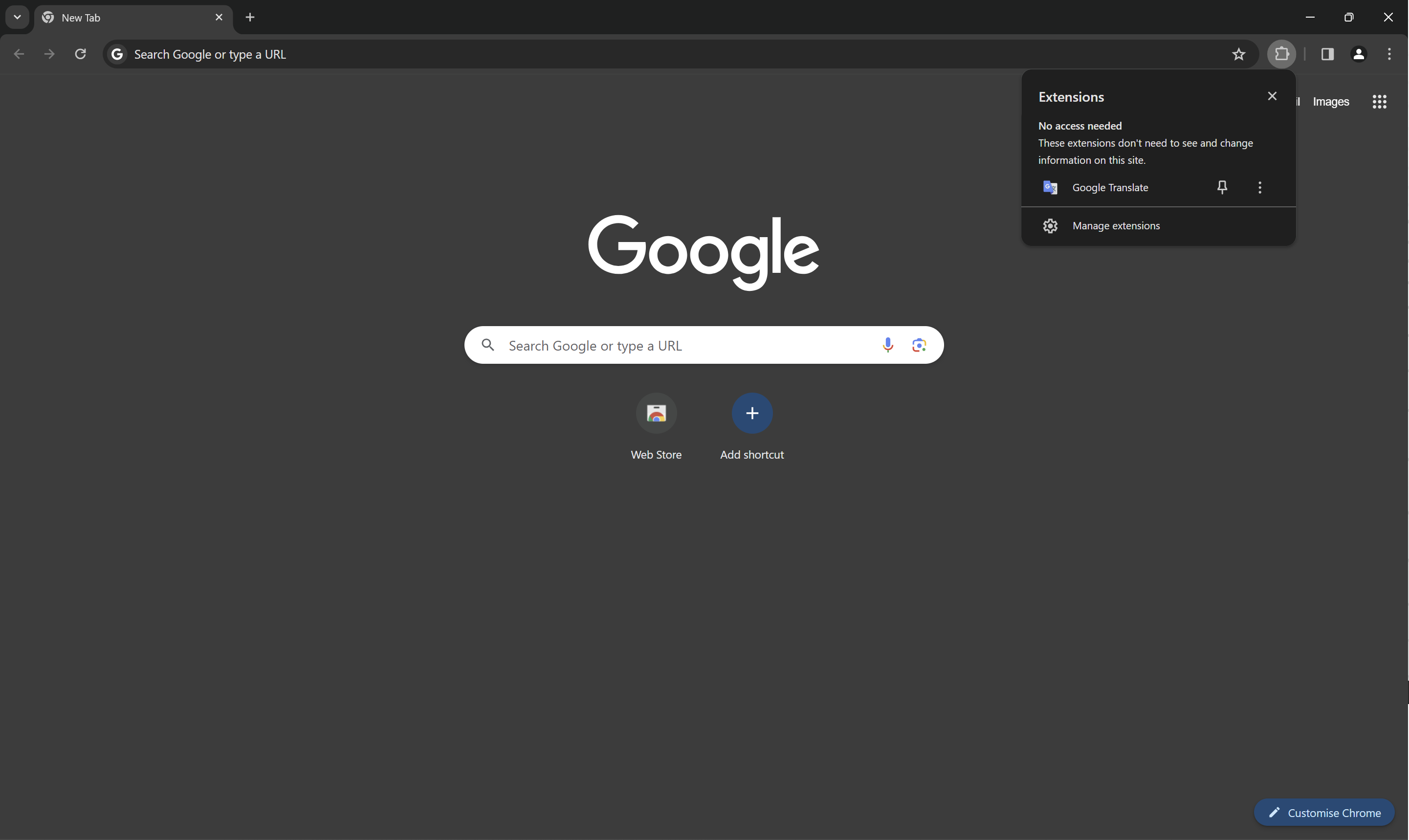The height and width of the screenshot is (840, 1409).
Task: Open a new tab with plus button
Action: (250, 17)
